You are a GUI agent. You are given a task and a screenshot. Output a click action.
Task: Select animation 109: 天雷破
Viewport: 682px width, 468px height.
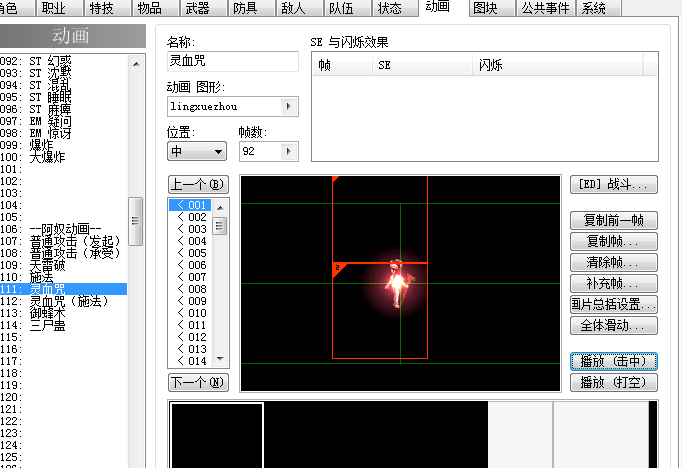pos(64,265)
